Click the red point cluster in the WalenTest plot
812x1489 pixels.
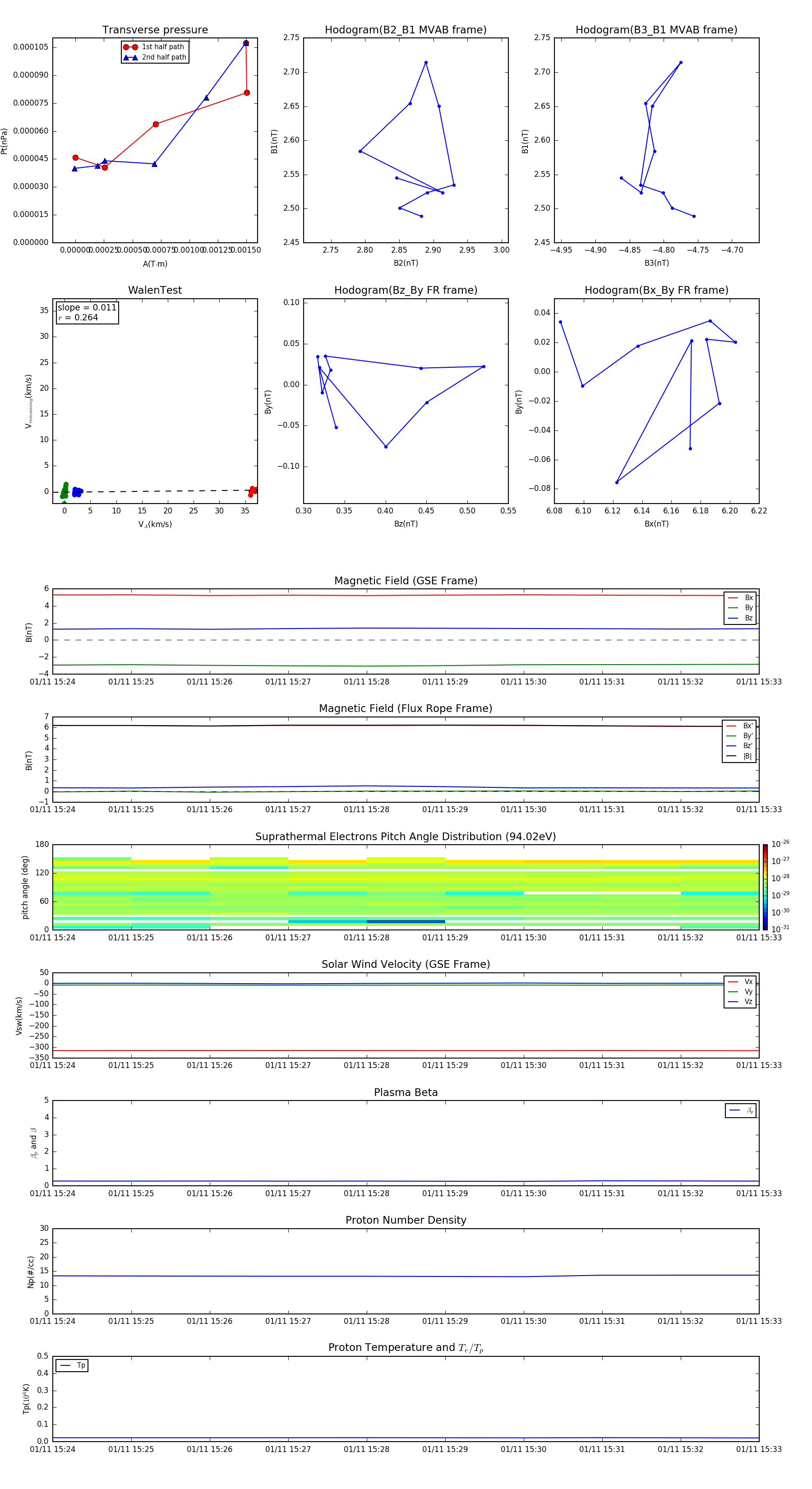pyautogui.click(x=253, y=491)
